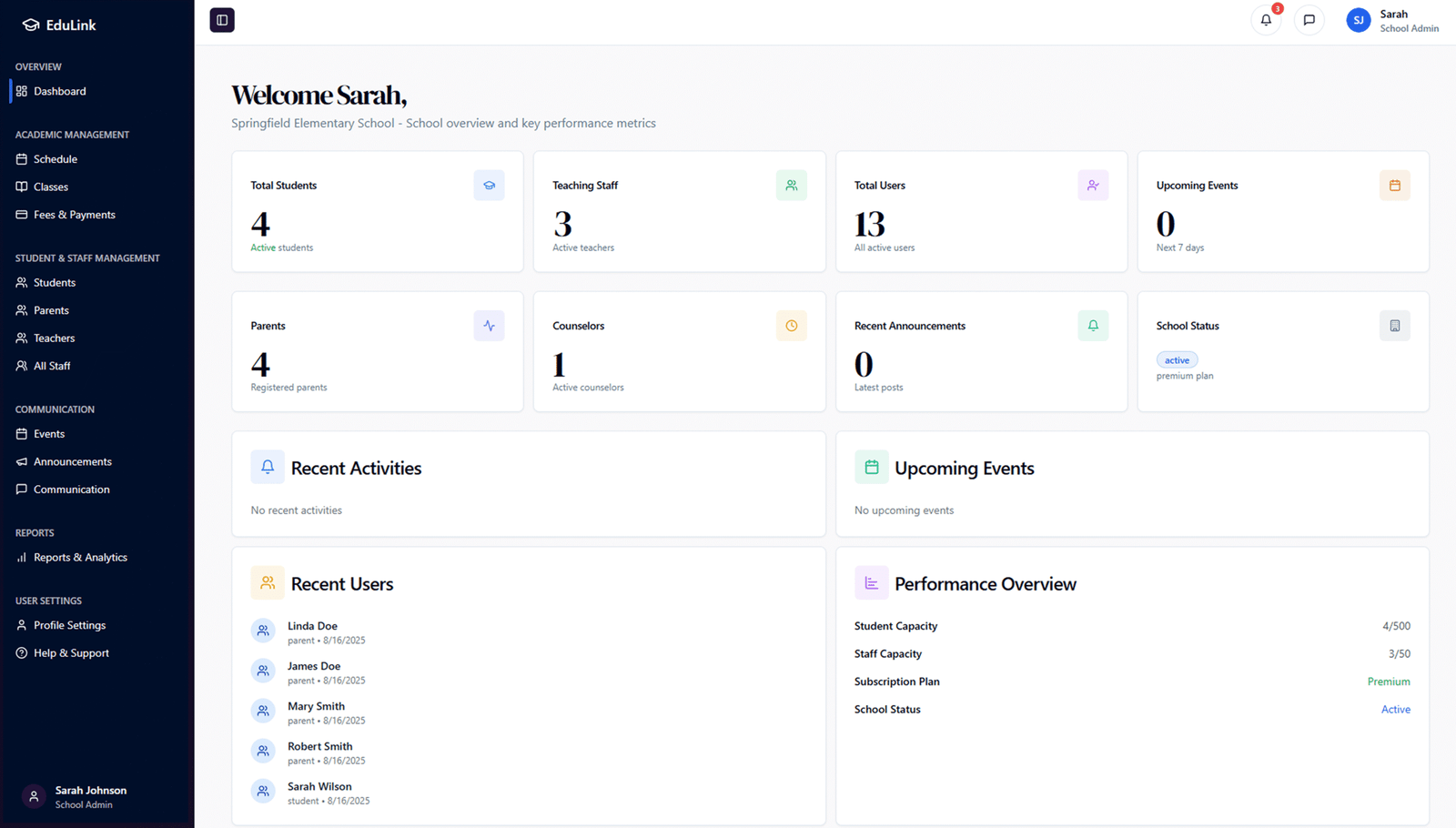Open Profile Settings
1456x828 pixels.
[x=69, y=626]
